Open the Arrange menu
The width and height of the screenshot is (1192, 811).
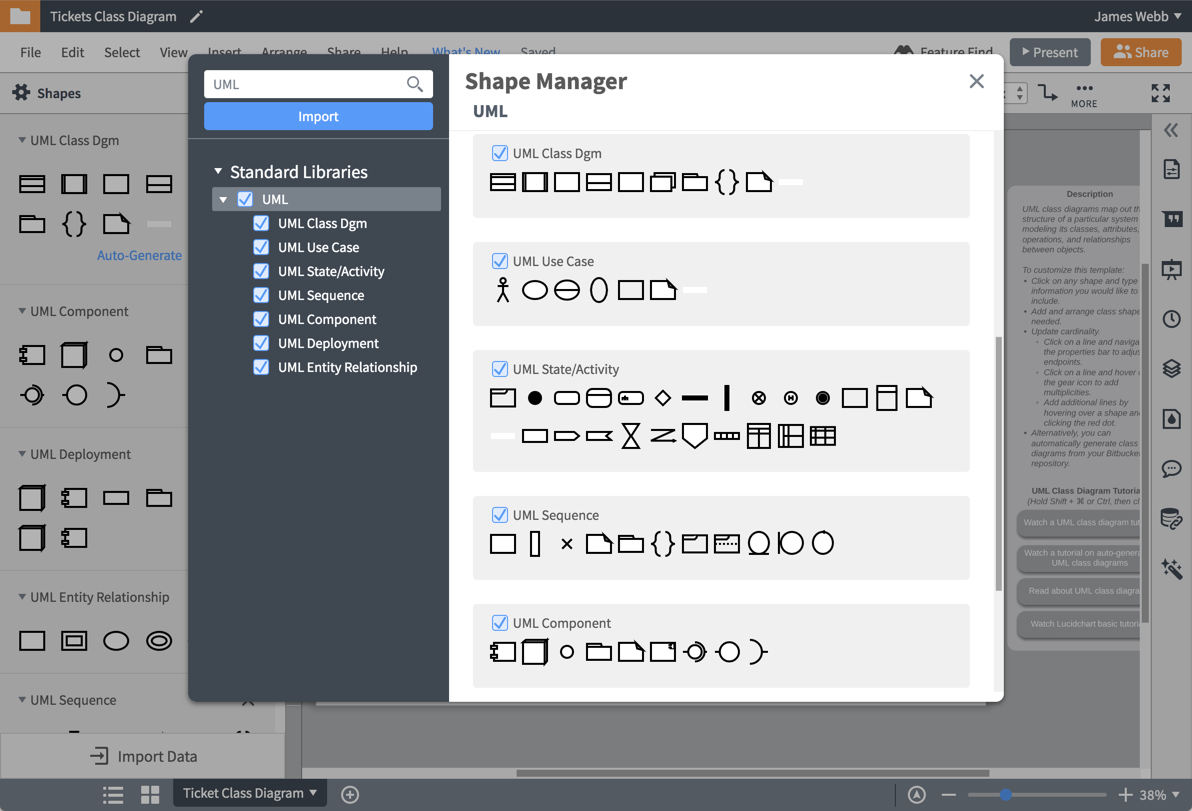pyautogui.click(x=284, y=52)
